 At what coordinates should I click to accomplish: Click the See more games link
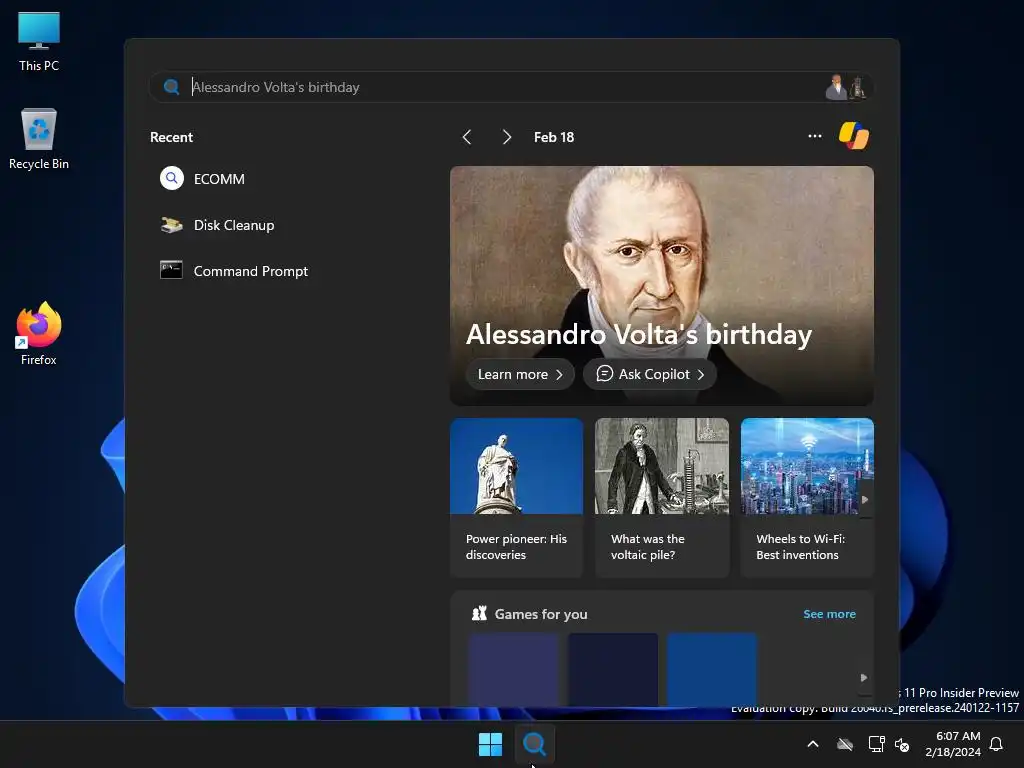(x=829, y=614)
